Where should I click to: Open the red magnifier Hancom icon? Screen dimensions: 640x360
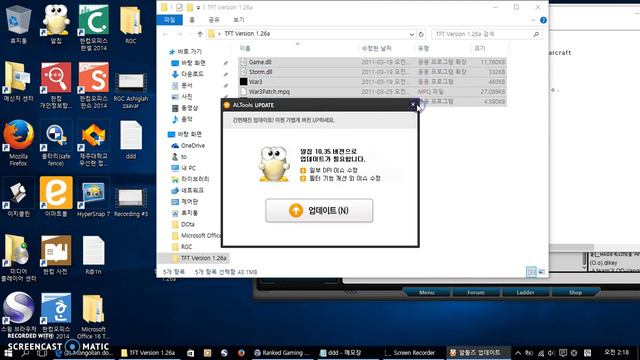[56, 85]
